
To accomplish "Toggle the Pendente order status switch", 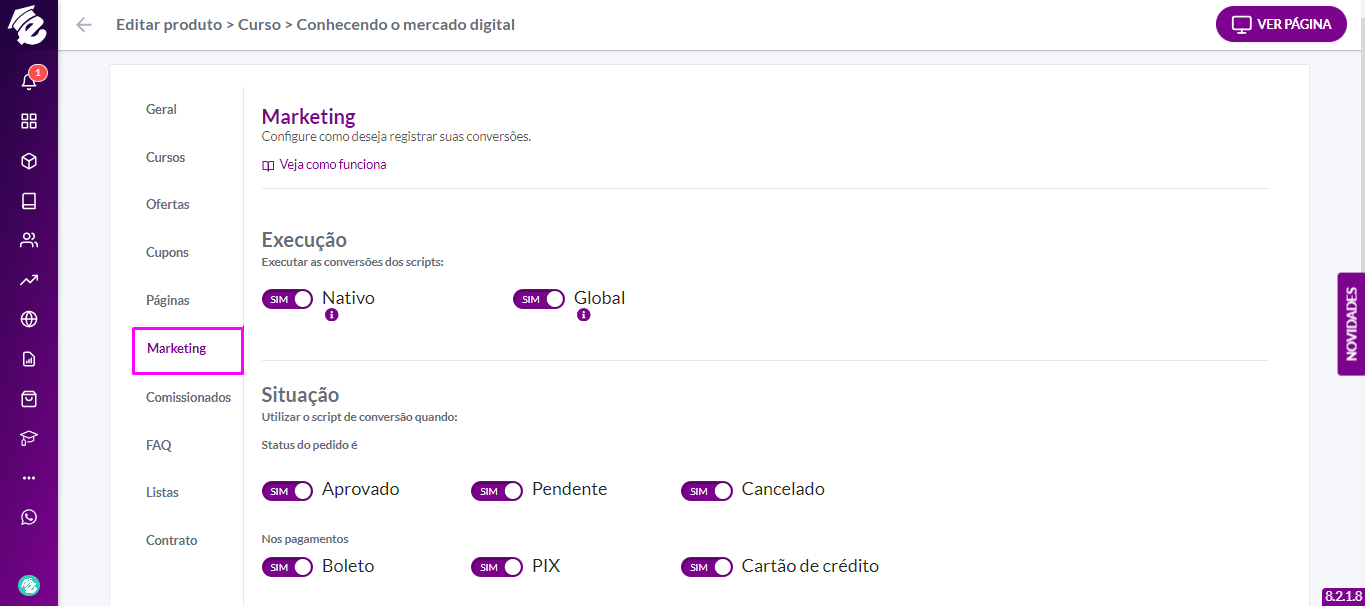I will (x=497, y=491).
